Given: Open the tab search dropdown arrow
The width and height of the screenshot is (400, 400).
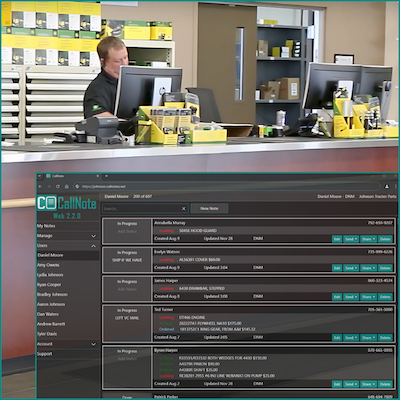Looking at the screenshot, I should (x=40, y=176).
